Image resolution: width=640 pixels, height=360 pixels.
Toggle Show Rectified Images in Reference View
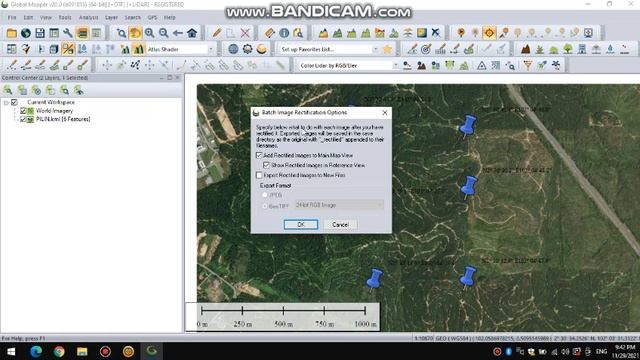pos(267,165)
